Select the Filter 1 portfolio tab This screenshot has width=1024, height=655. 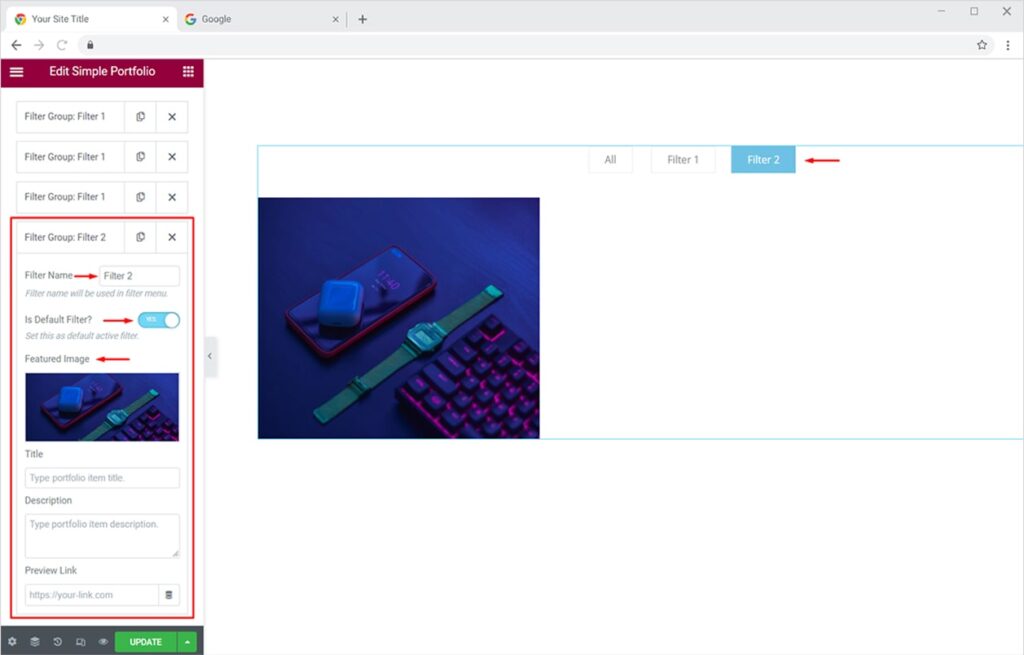click(683, 160)
